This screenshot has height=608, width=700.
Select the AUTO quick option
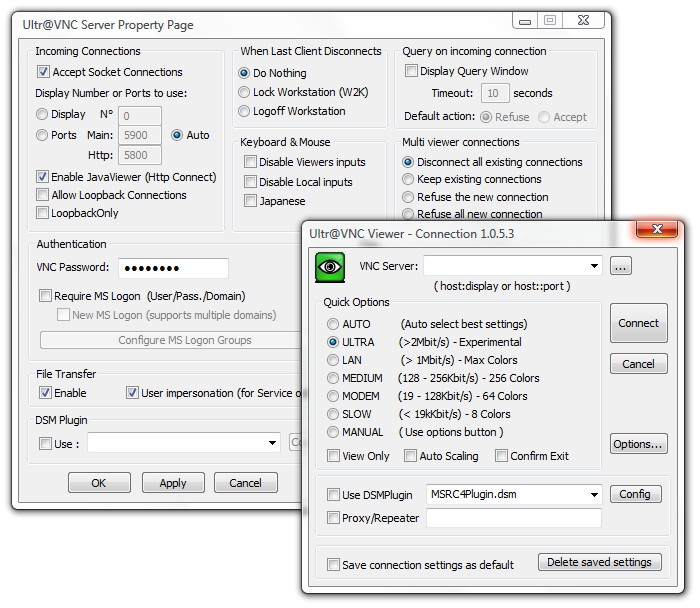point(333,324)
